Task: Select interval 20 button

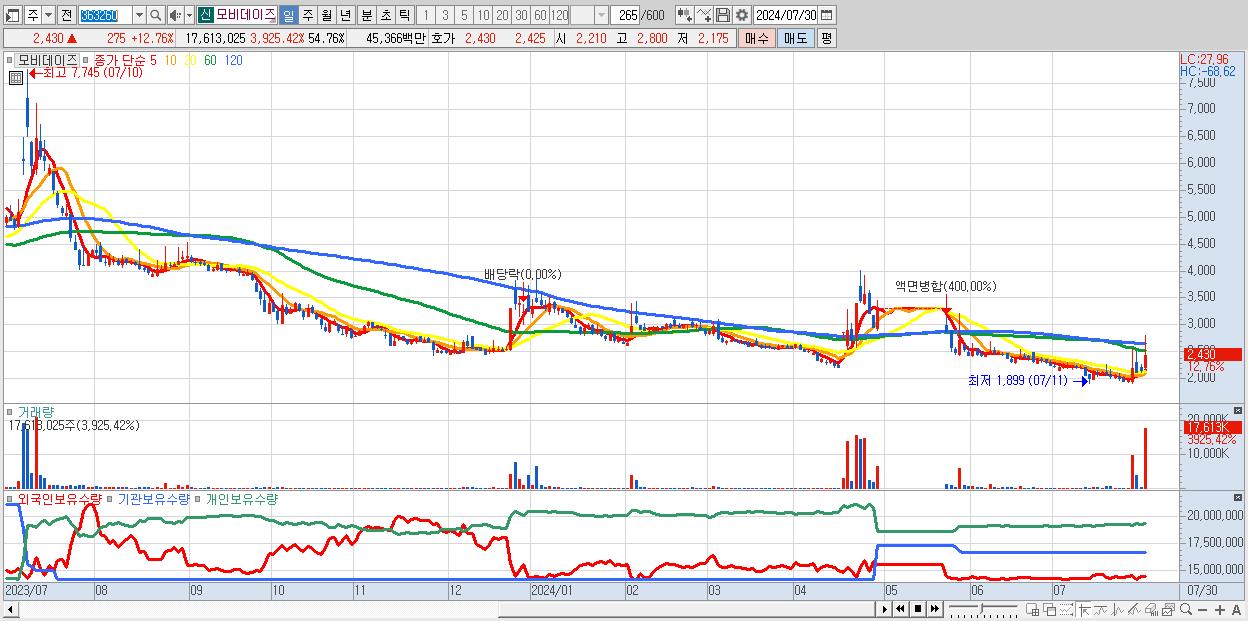Action: (x=502, y=15)
